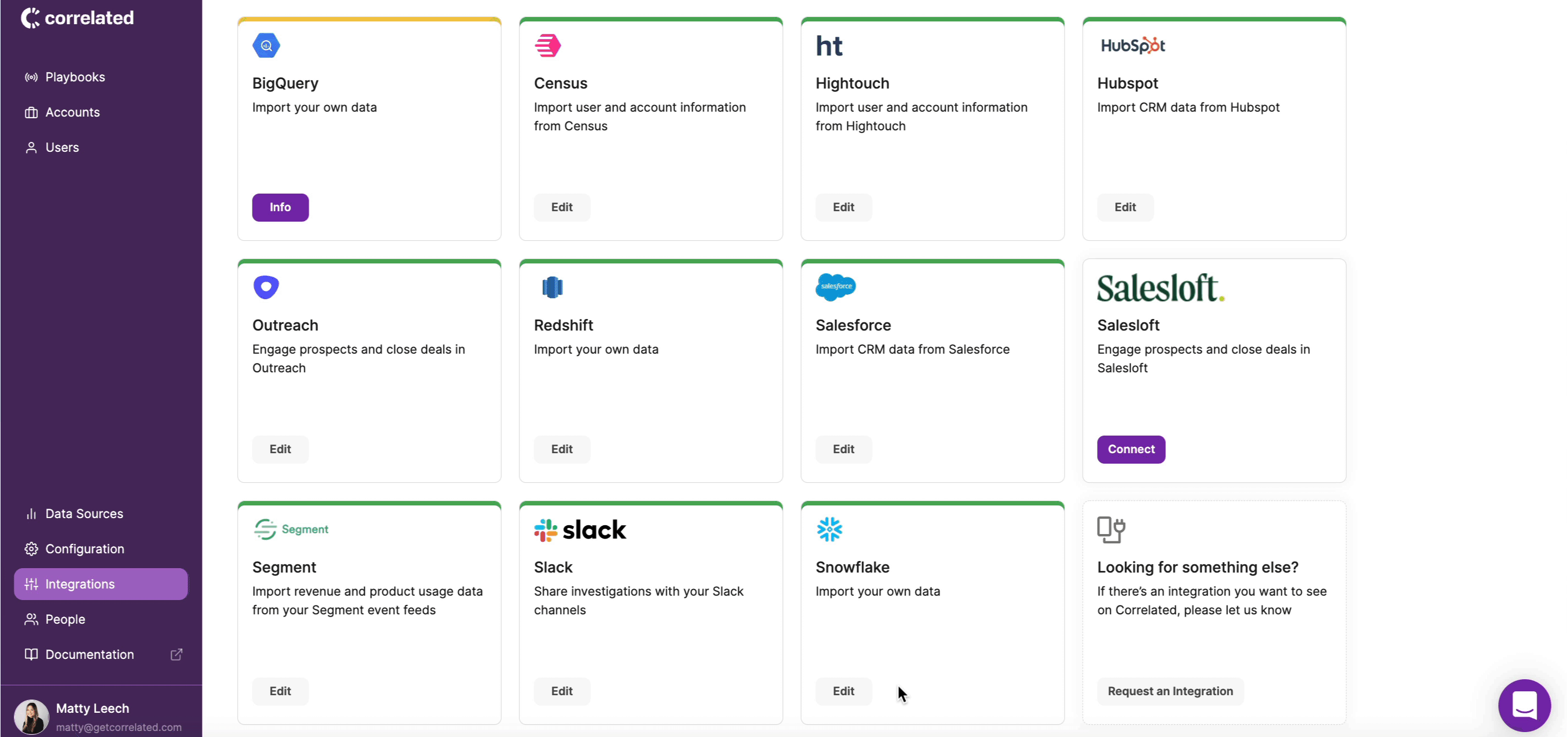1568x737 pixels.
Task: Click the Correlated logo
Action: pos(78,18)
